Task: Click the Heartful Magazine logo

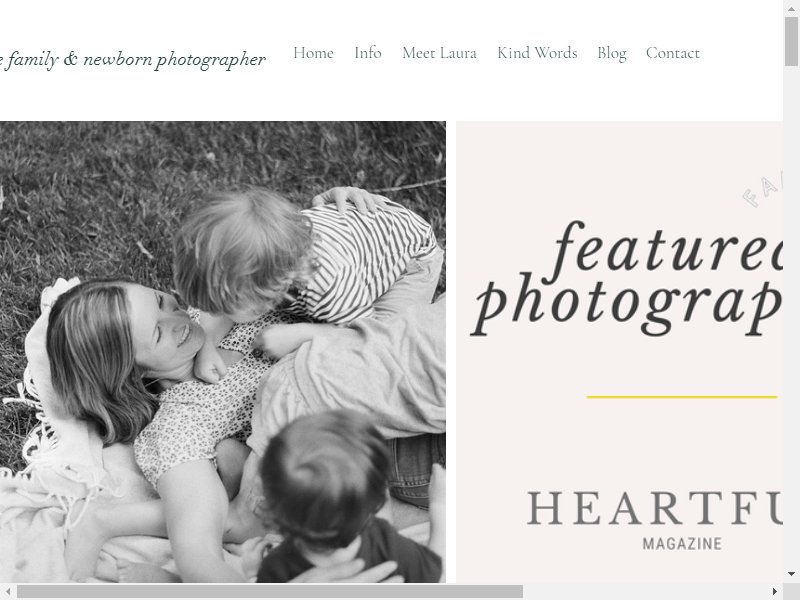Action: 655,520
